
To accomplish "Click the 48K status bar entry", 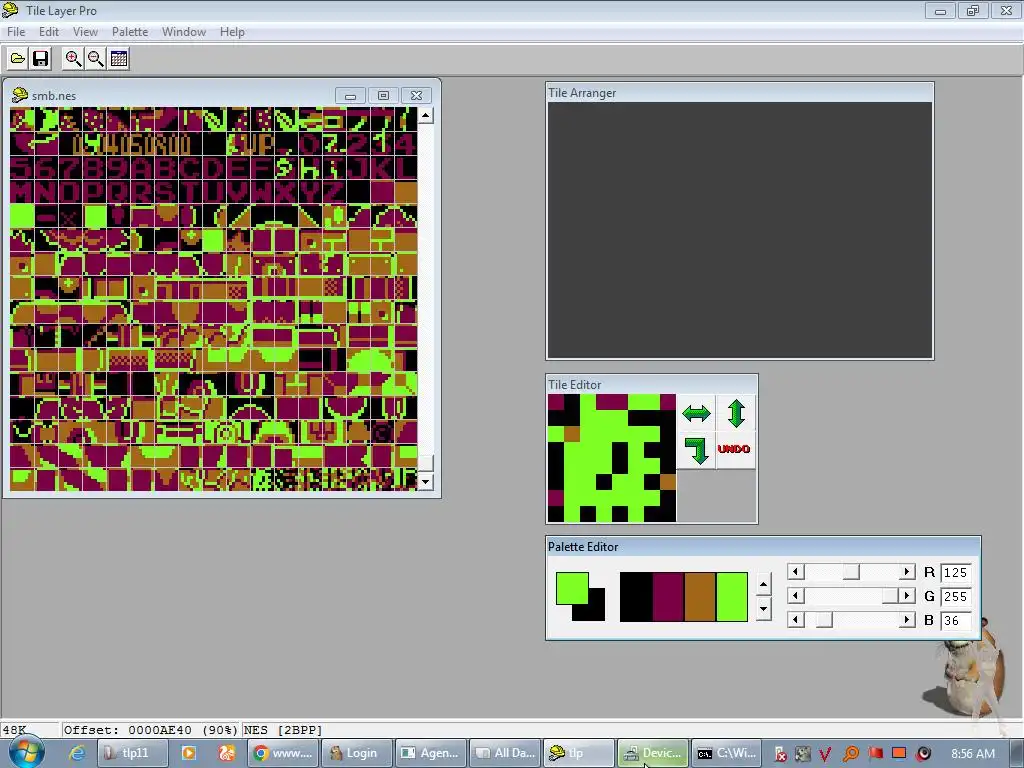I will tap(14, 730).
